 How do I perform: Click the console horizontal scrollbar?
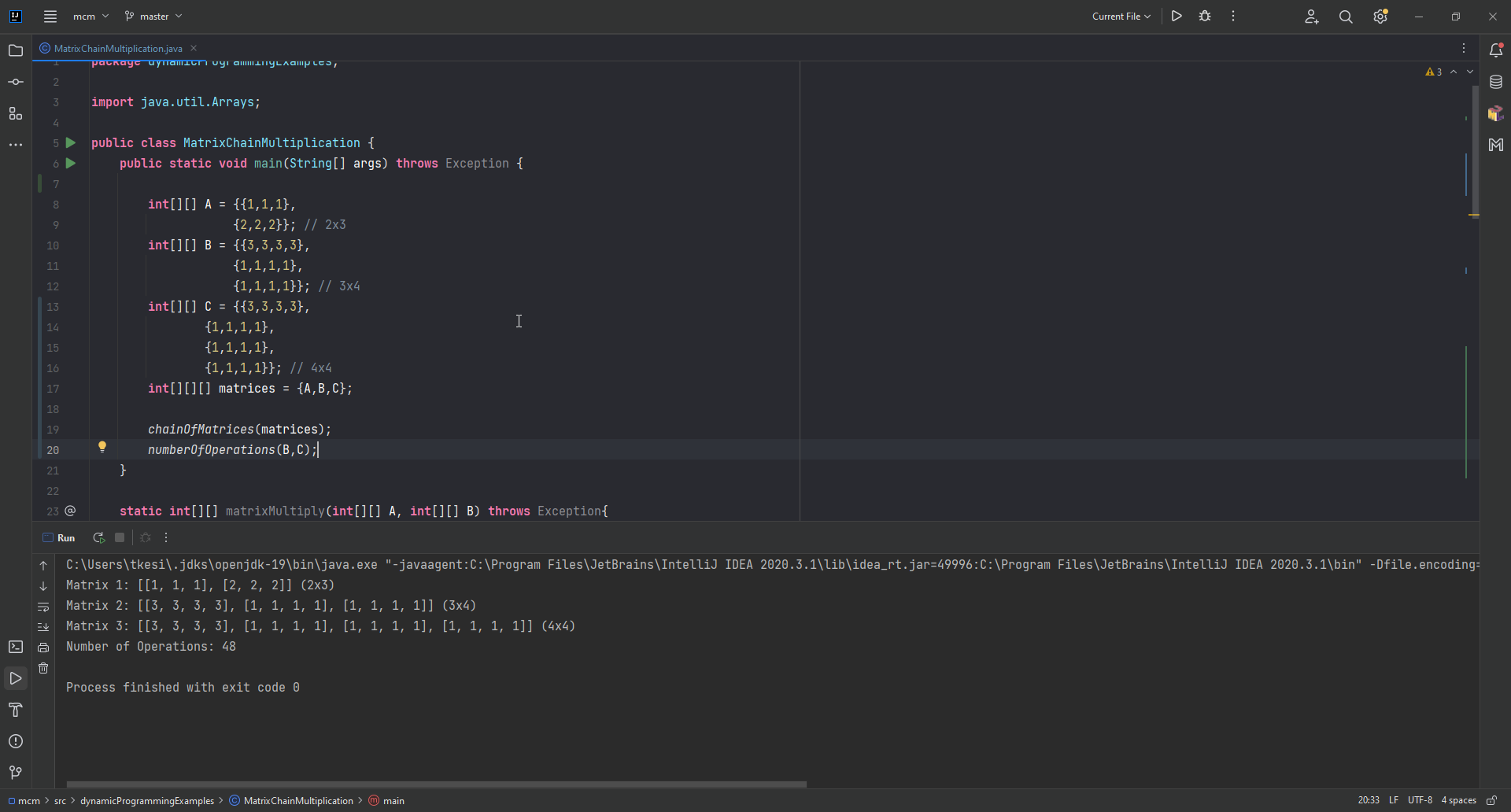437,784
